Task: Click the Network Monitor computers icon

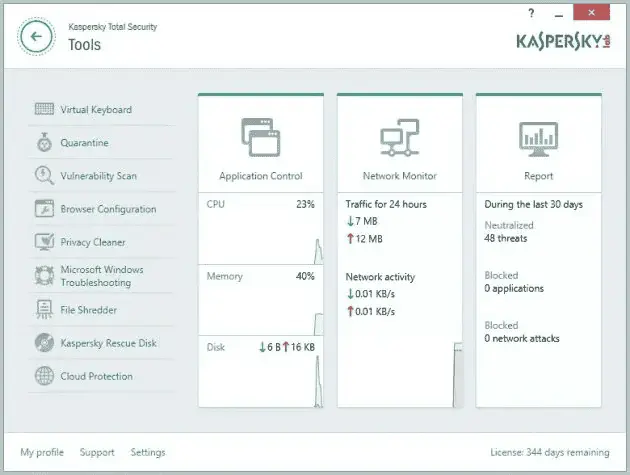Action: click(400, 137)
